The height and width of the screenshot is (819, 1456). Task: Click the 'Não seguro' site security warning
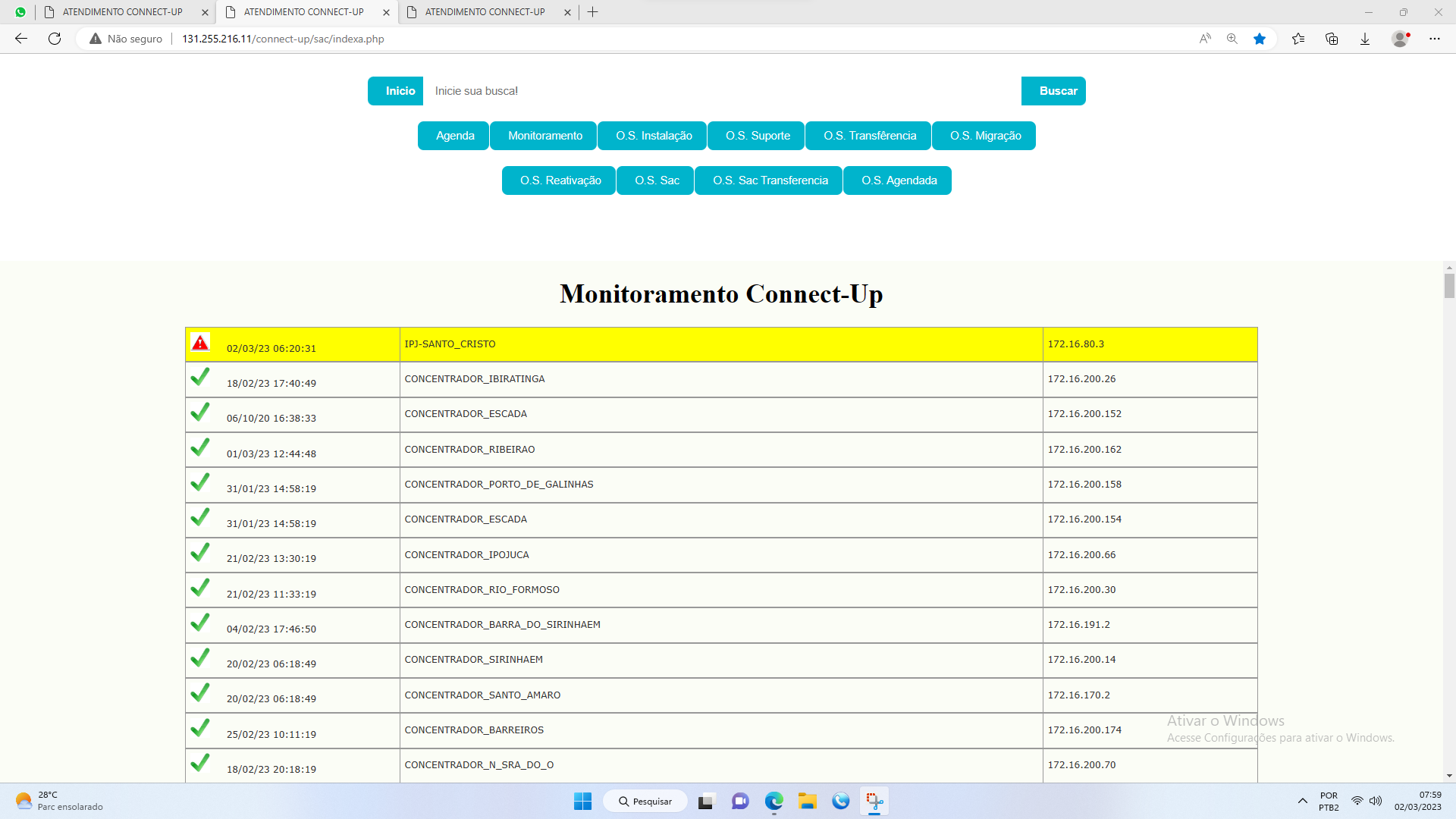pos(126,39)
